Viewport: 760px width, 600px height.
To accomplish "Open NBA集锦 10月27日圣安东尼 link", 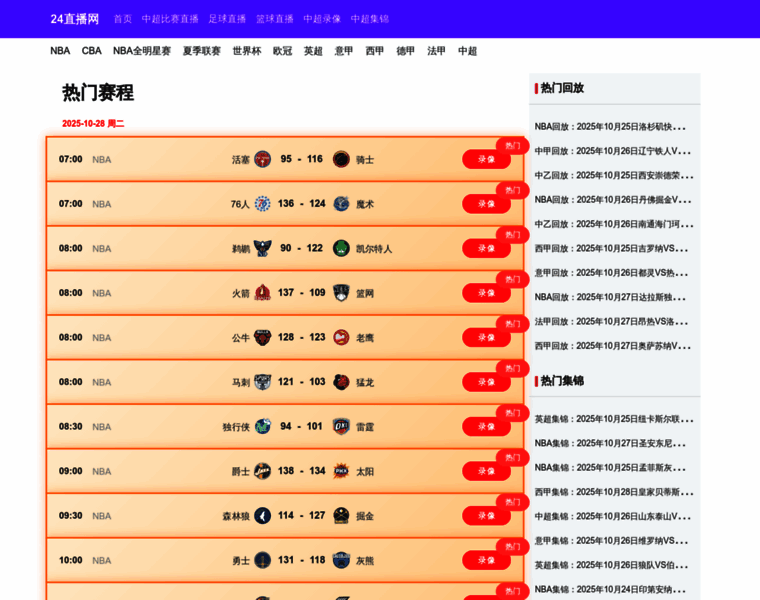I will [x=610, y=443].
